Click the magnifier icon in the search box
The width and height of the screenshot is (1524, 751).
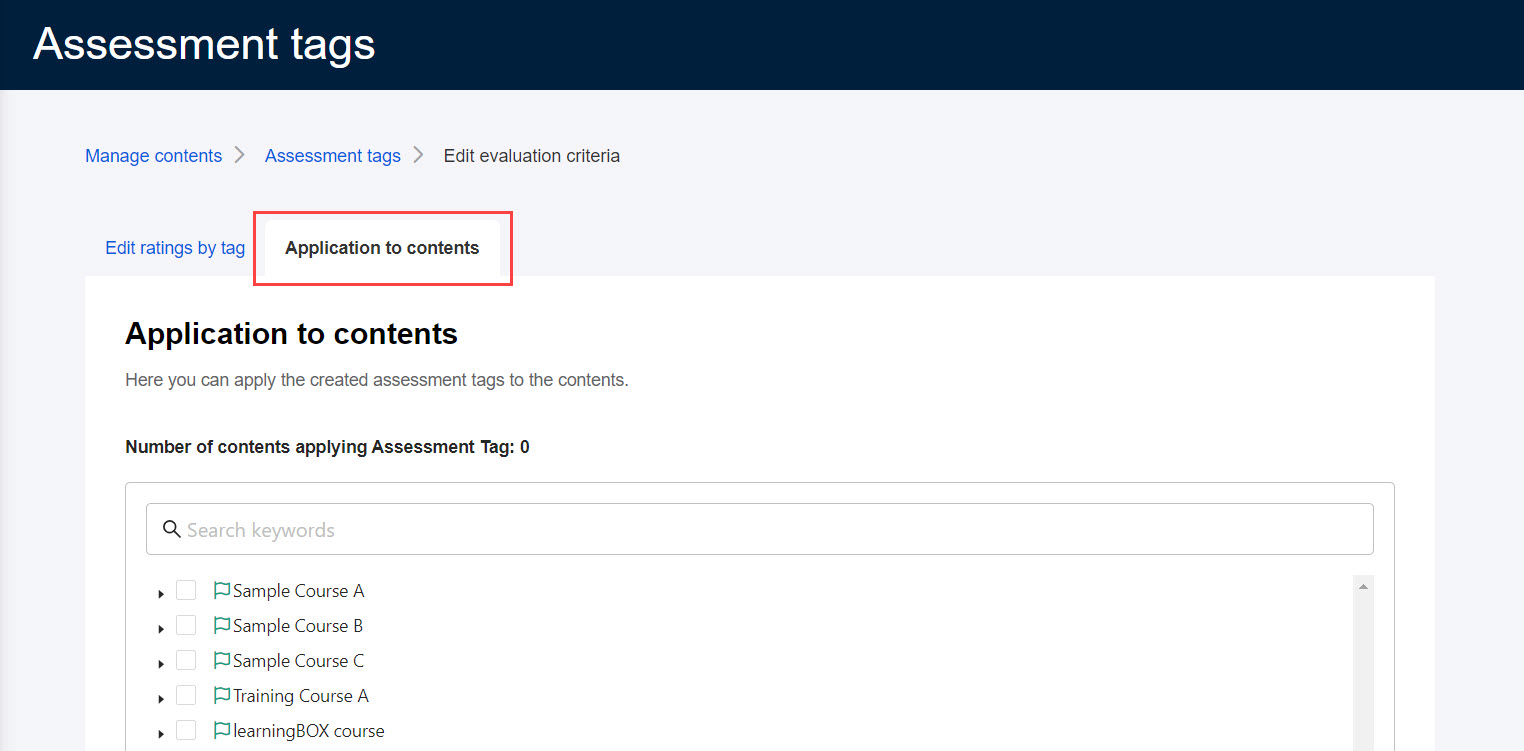[172, 529]
